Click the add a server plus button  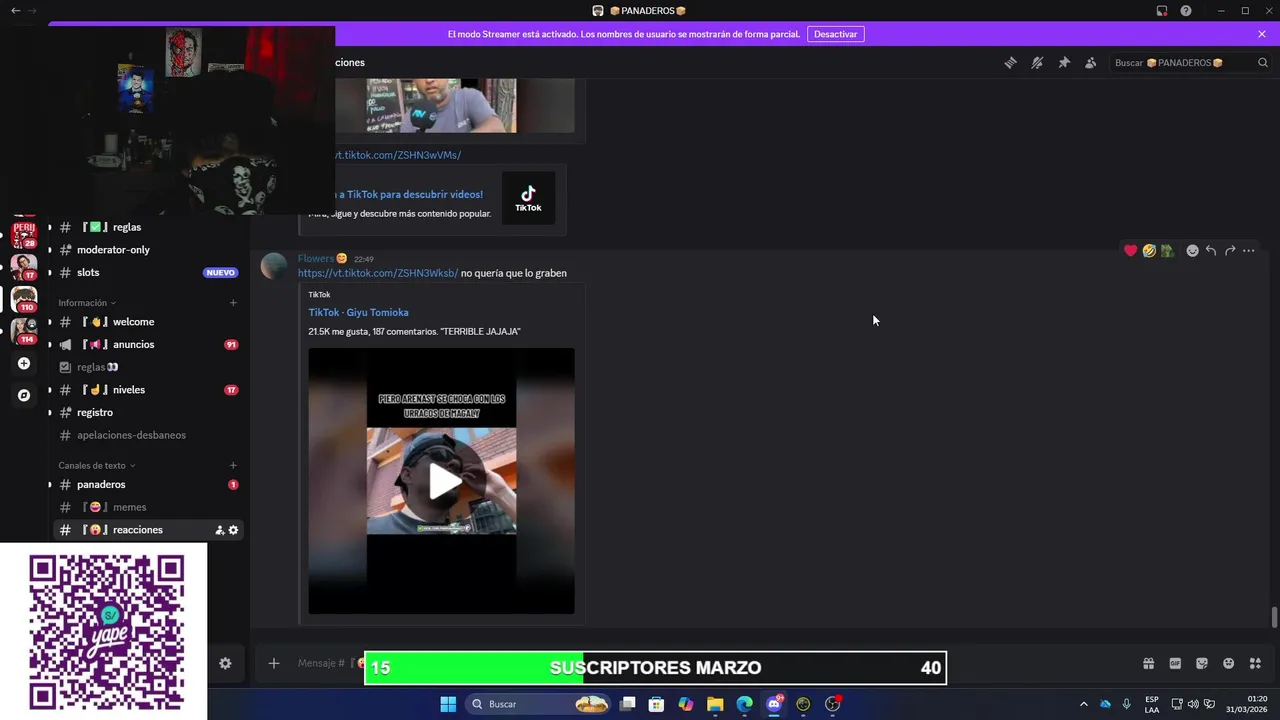click(24, 364)
